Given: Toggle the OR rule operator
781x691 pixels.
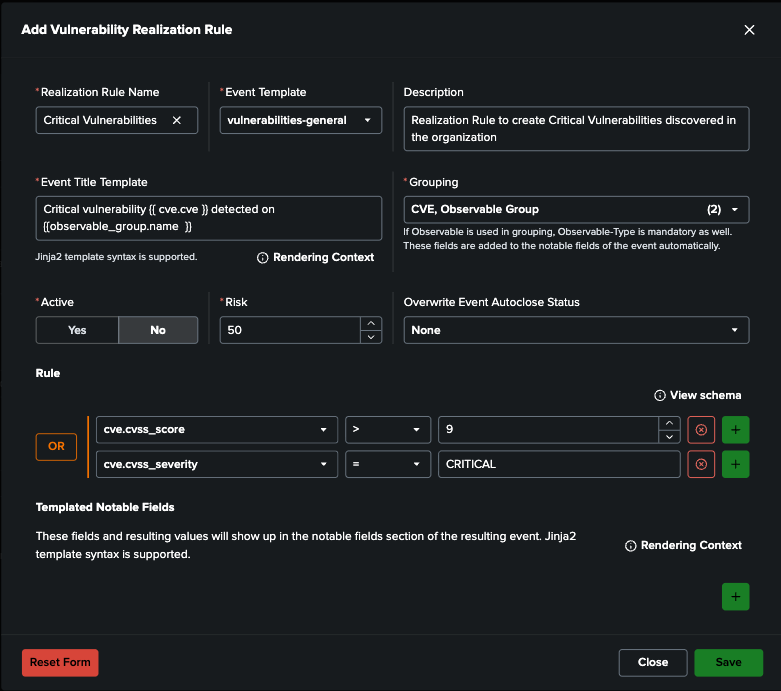Looking at the screenshot, I should click(56, 446).
